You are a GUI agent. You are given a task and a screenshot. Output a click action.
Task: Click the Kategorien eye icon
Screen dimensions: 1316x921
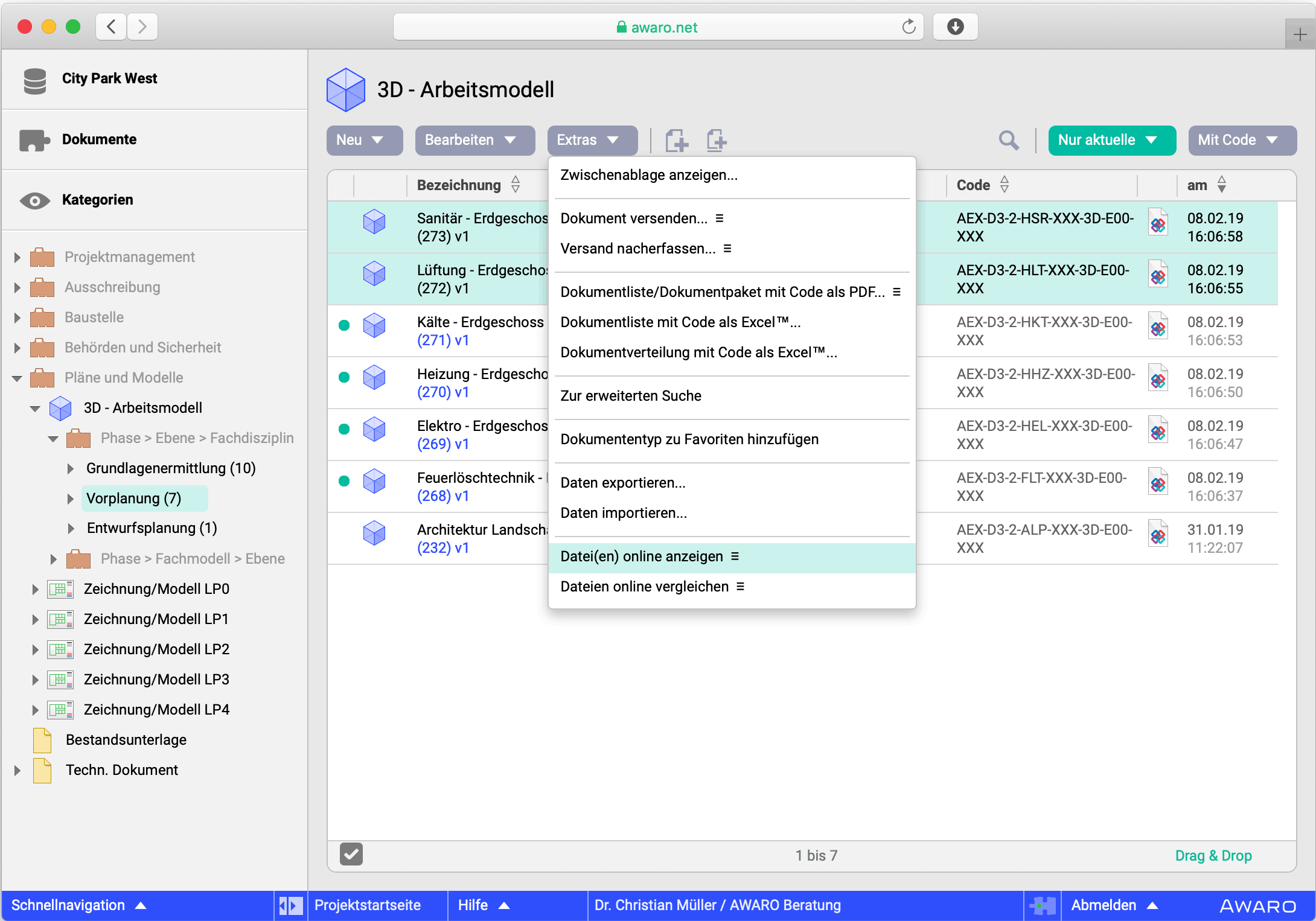[34, 200]
